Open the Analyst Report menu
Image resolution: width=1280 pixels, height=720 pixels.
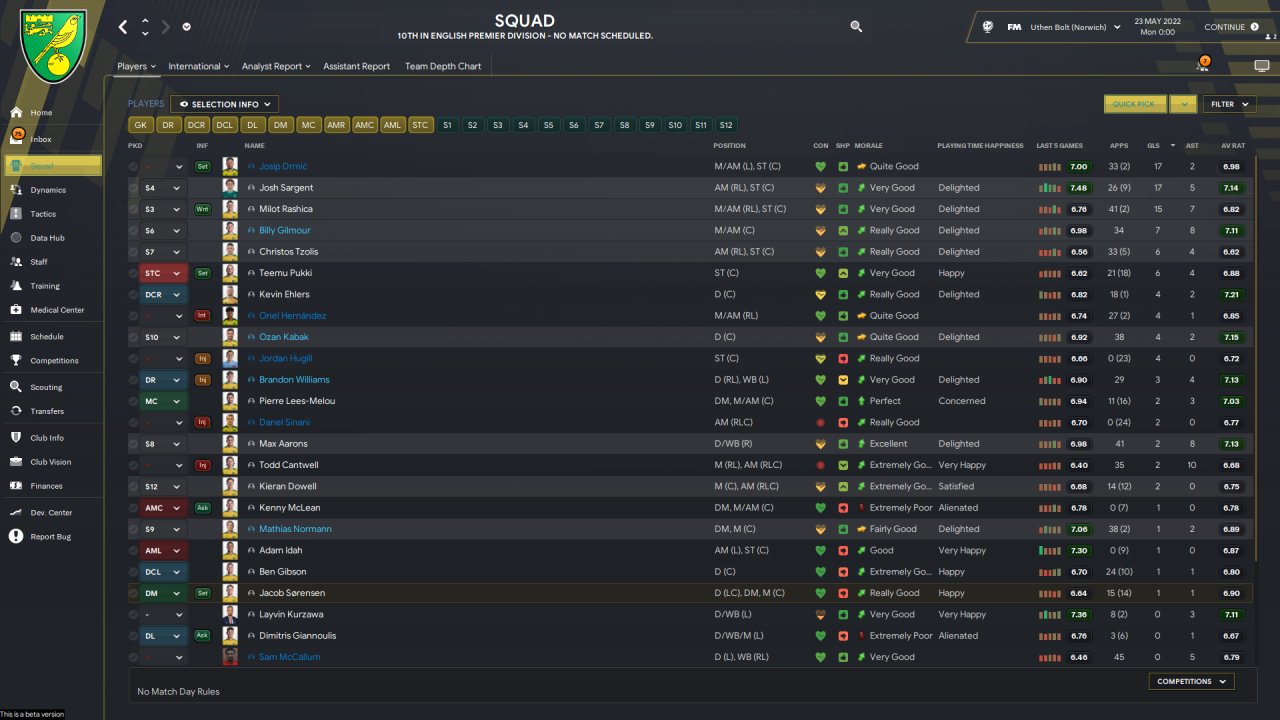277,66
